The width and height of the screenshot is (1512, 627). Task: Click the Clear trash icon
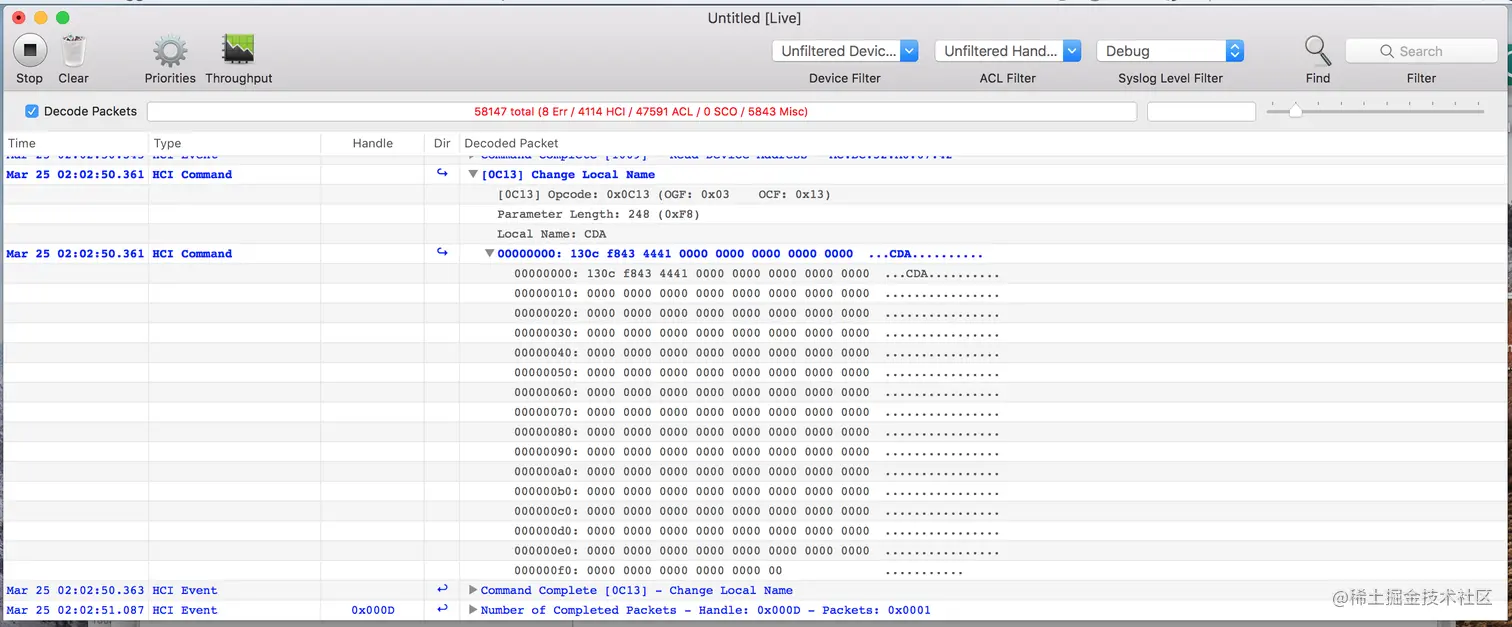tap(73, 50)
